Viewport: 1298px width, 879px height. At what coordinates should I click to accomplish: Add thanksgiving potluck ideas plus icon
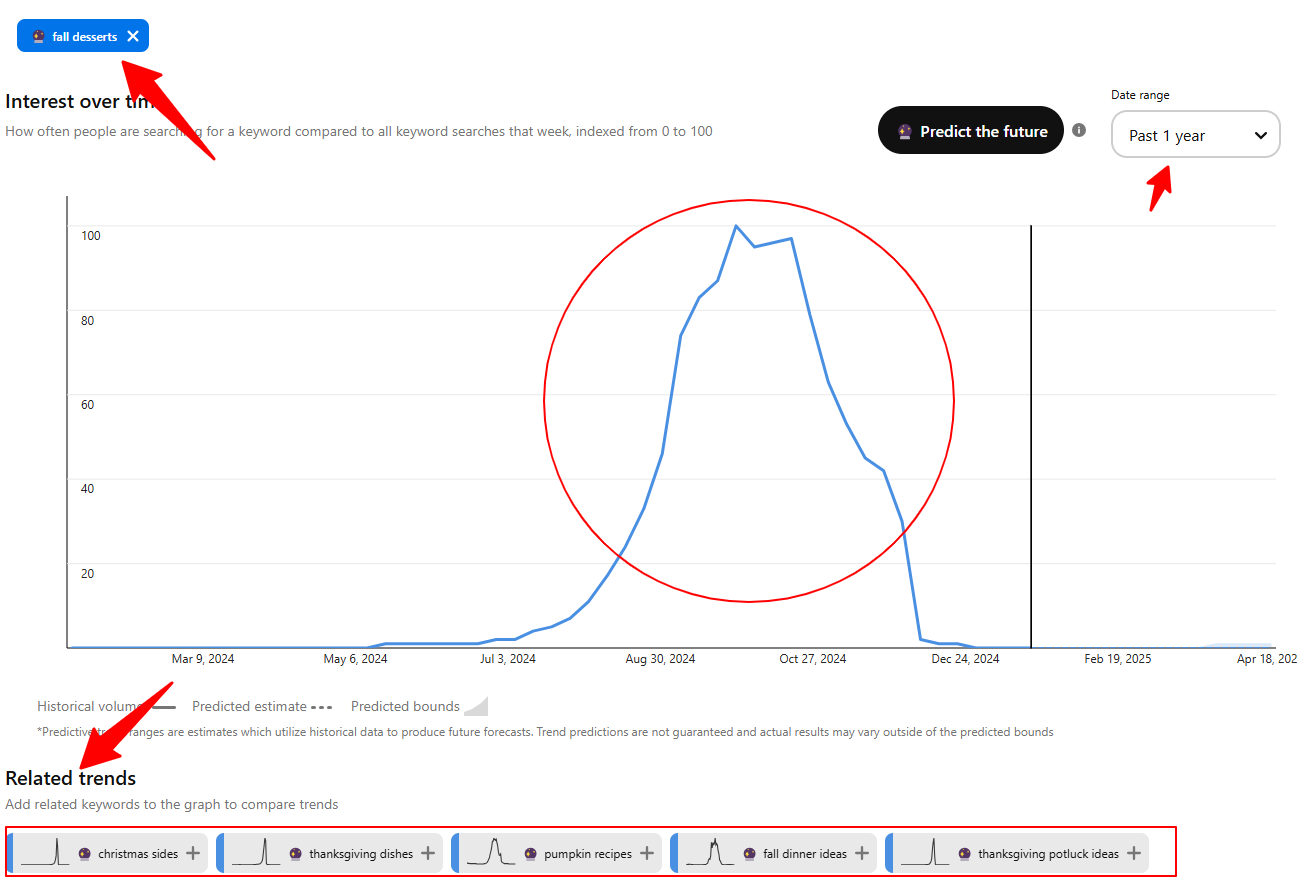1134,853
